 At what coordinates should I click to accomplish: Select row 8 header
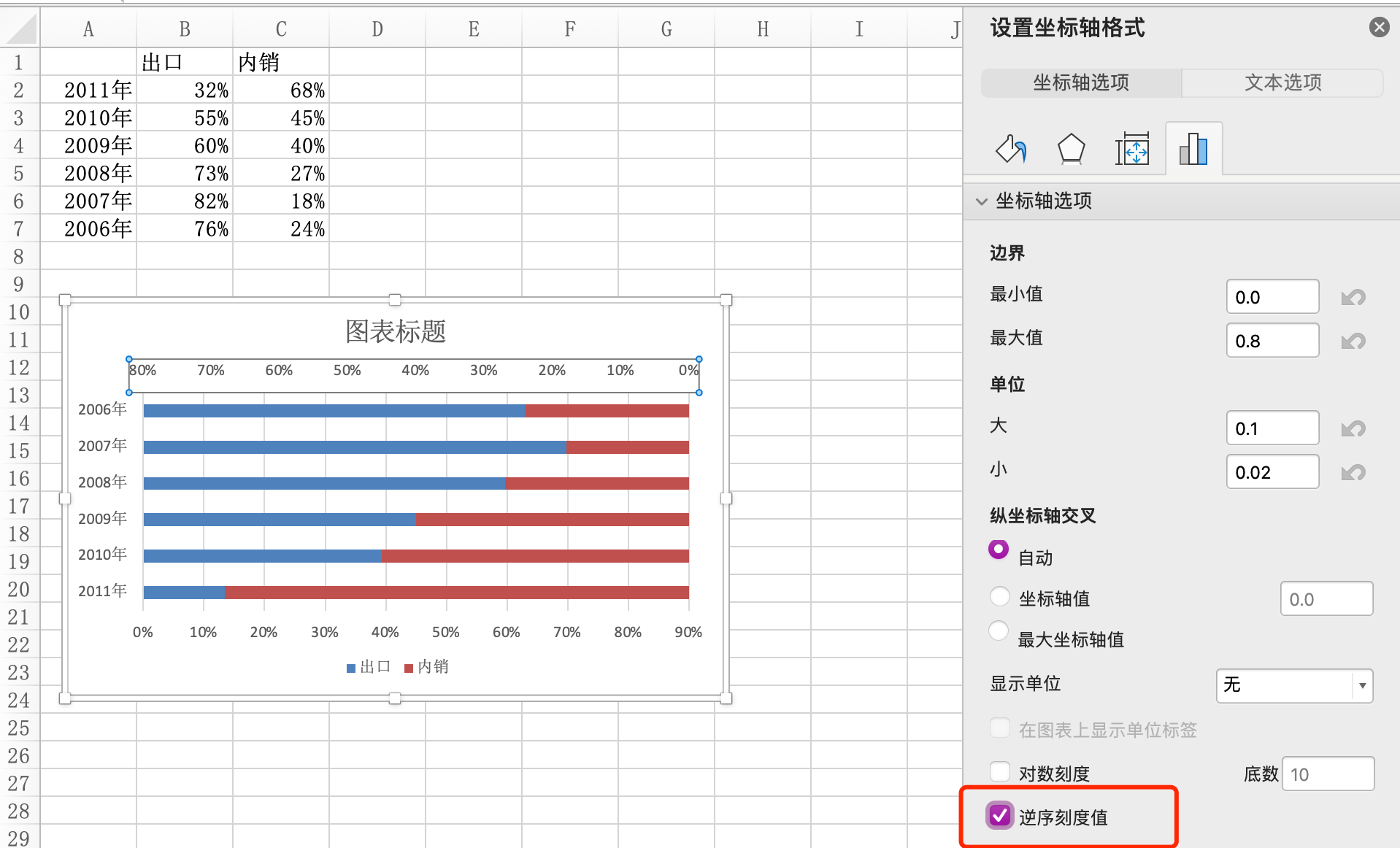(x=19, y=257)
